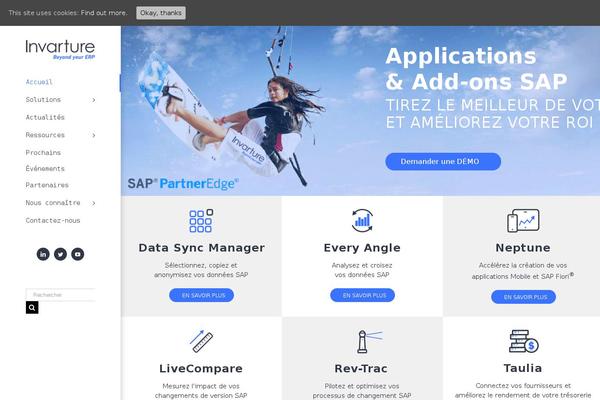
Task: Click the SAP PartnerEdge logo
Action: click(183, 184)
